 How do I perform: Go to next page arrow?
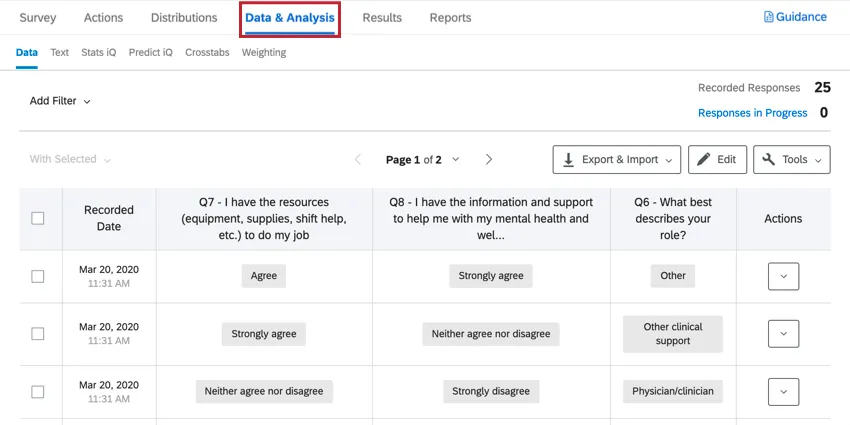[x=489, y=159]
